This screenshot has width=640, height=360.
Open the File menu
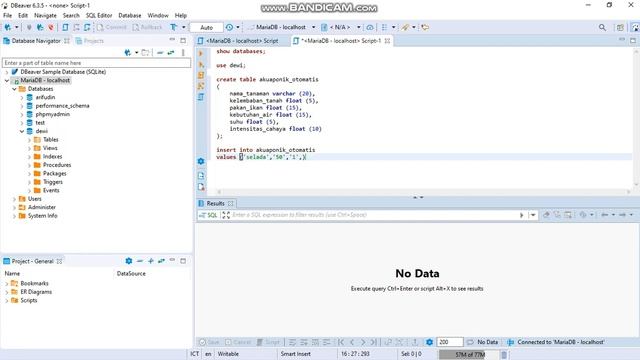(x=7, y=15)
